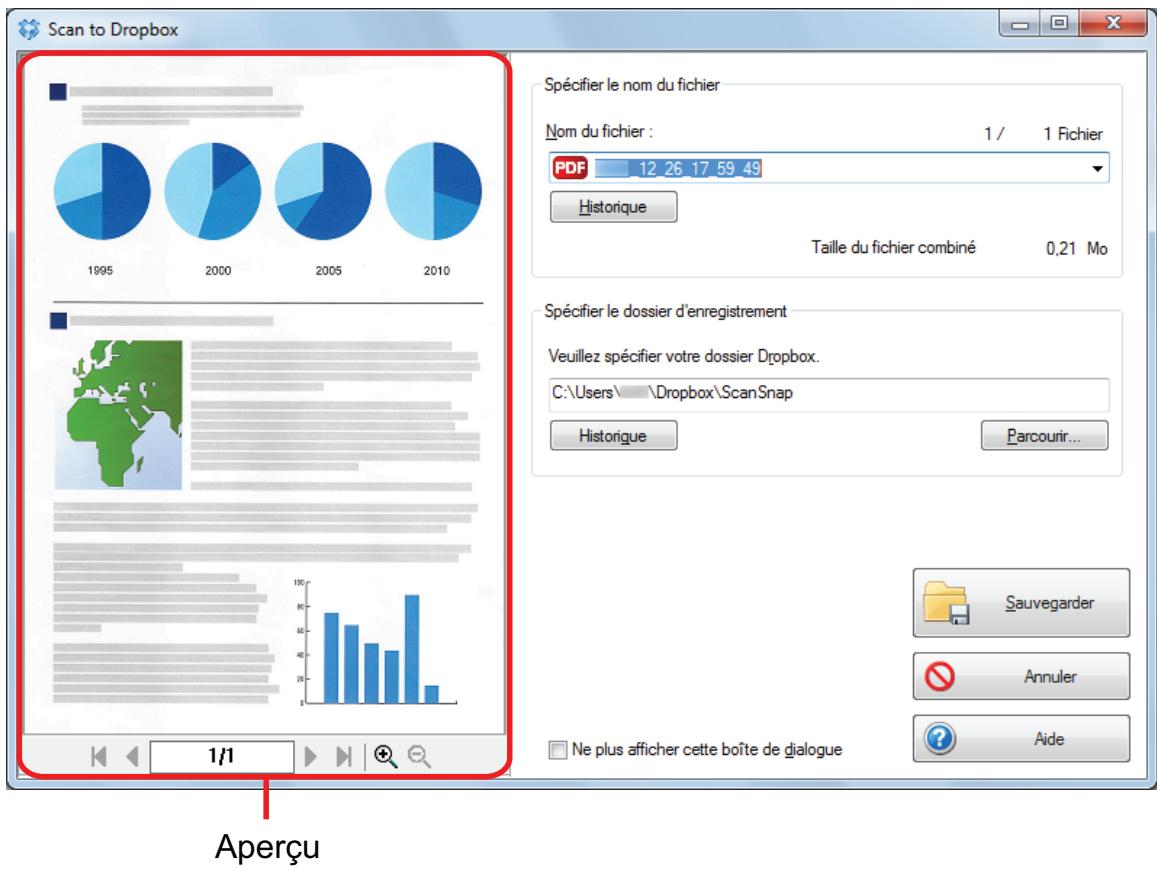Go to previous page in preview
1157x871 pixels.
(x=133, y=756)
